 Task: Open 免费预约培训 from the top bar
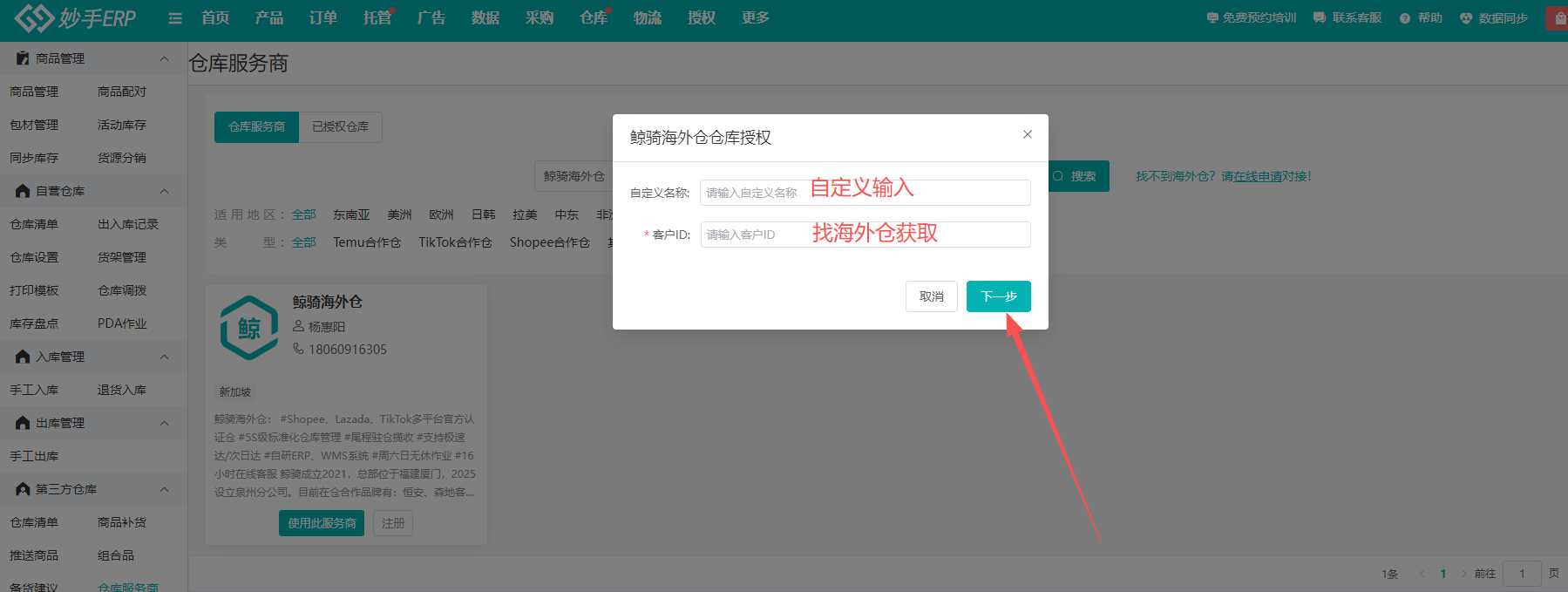tap(1251, 18)
